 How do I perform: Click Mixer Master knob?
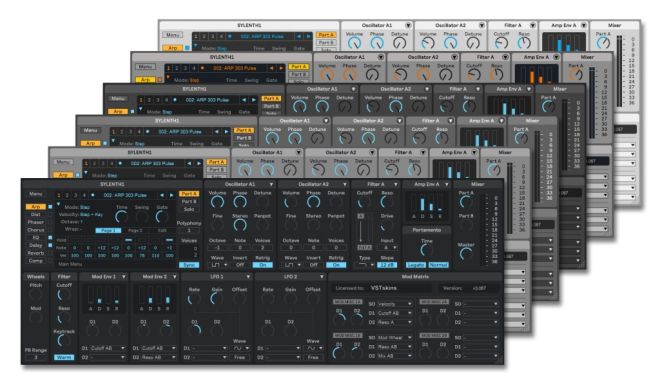click(x=466, y=254)
